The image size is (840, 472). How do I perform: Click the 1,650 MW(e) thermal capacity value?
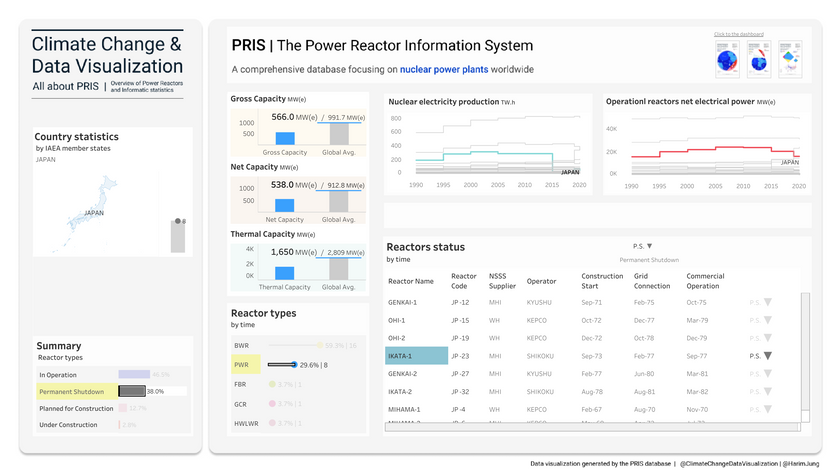tap(294, 252)
